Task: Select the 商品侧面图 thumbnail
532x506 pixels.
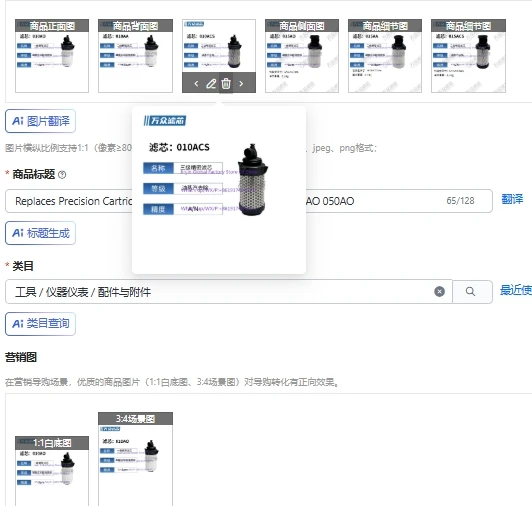Action: pyautogui.click(x=302, y=56)
